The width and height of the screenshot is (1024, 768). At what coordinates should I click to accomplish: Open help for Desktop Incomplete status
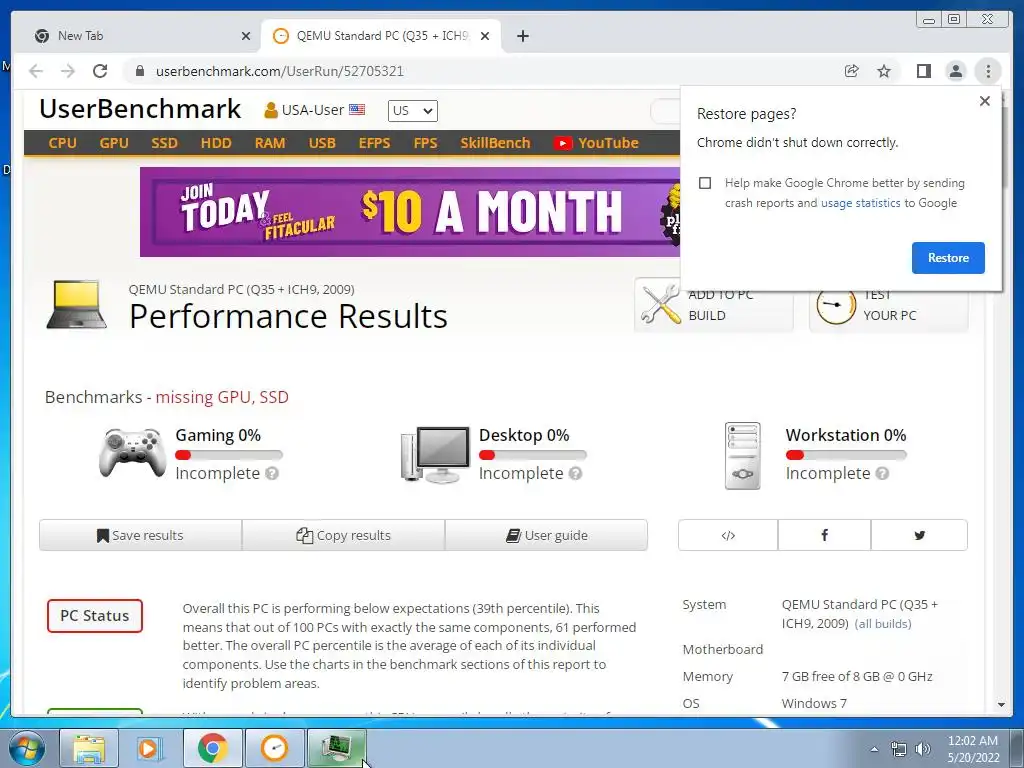pyautogui.click(x=575, y=473)
